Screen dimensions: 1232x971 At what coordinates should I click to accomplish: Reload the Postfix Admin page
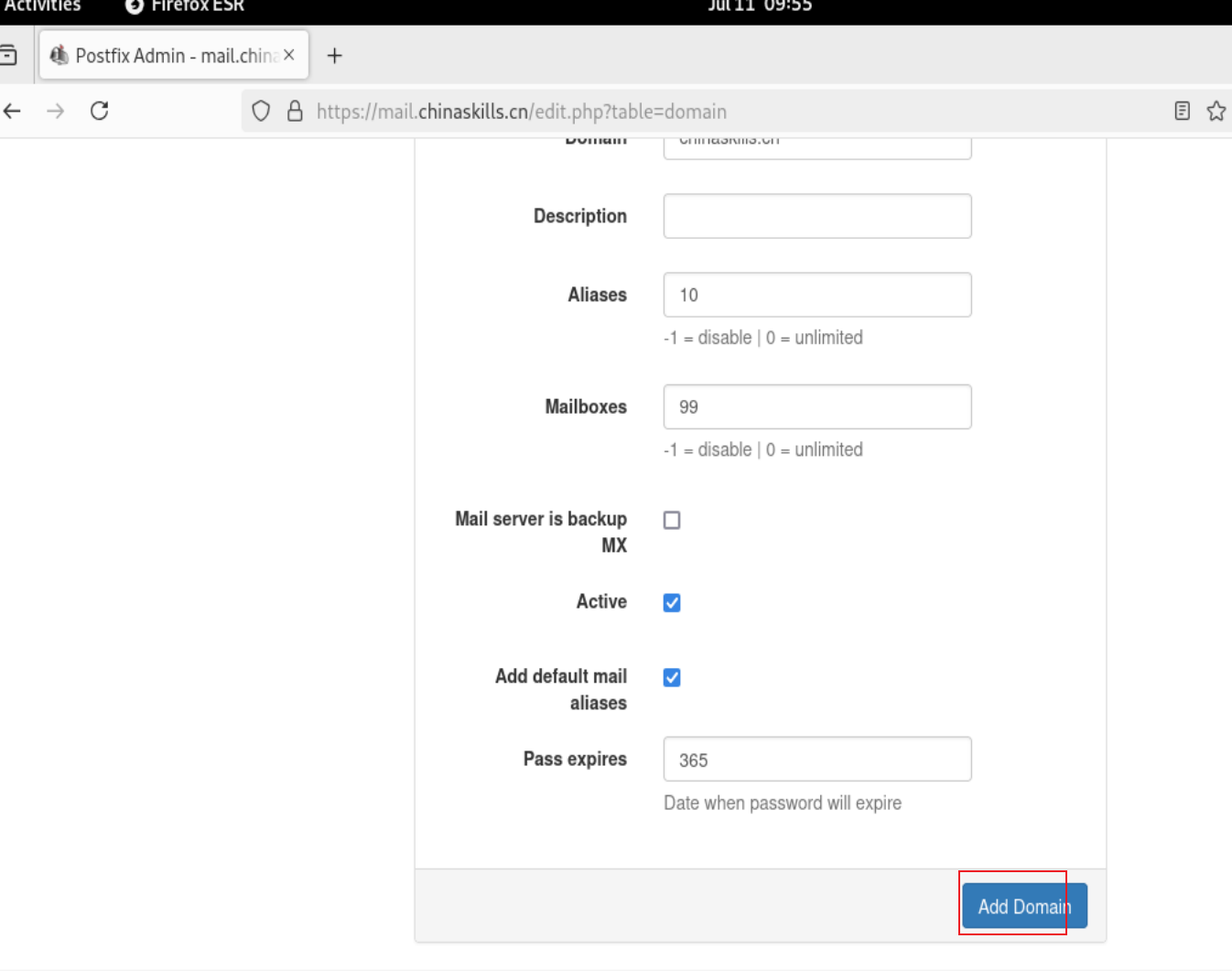pyautogui.click(x=100, y=112)
